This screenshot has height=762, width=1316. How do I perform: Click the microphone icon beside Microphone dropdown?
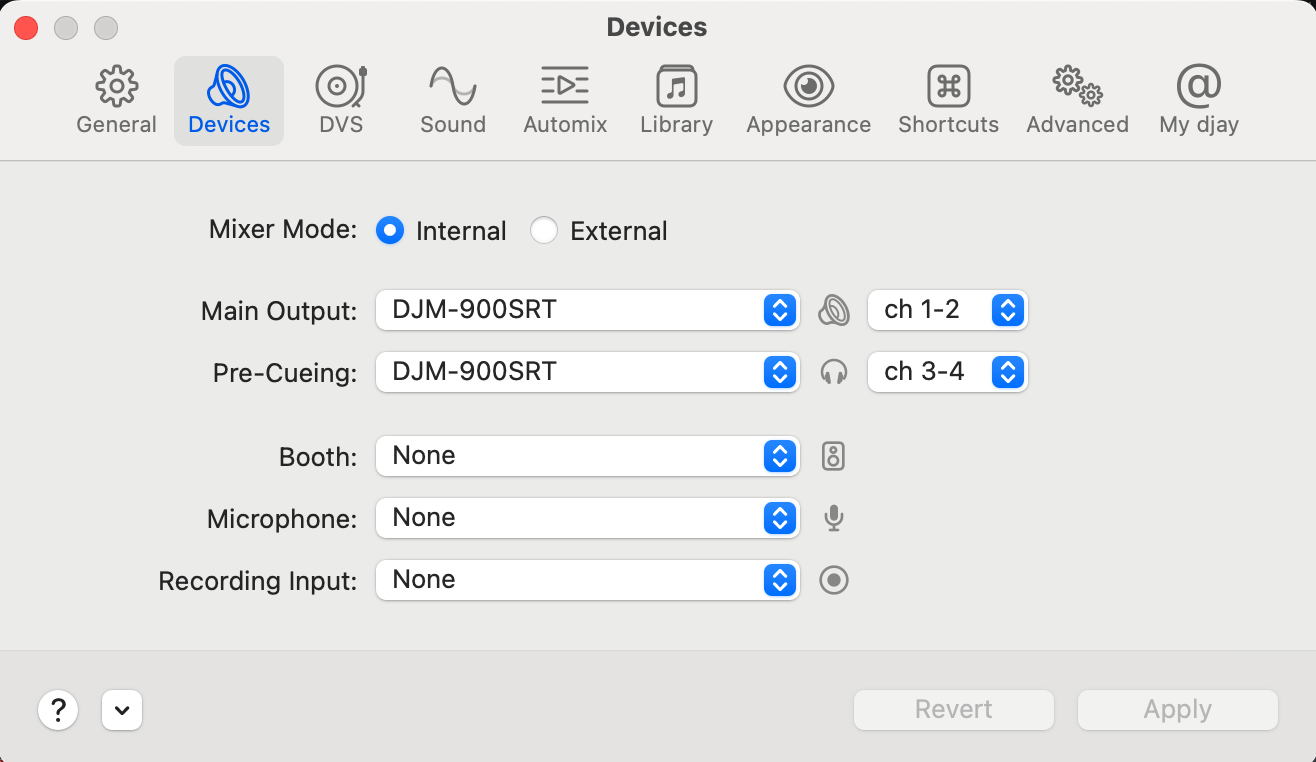point(833,518)
